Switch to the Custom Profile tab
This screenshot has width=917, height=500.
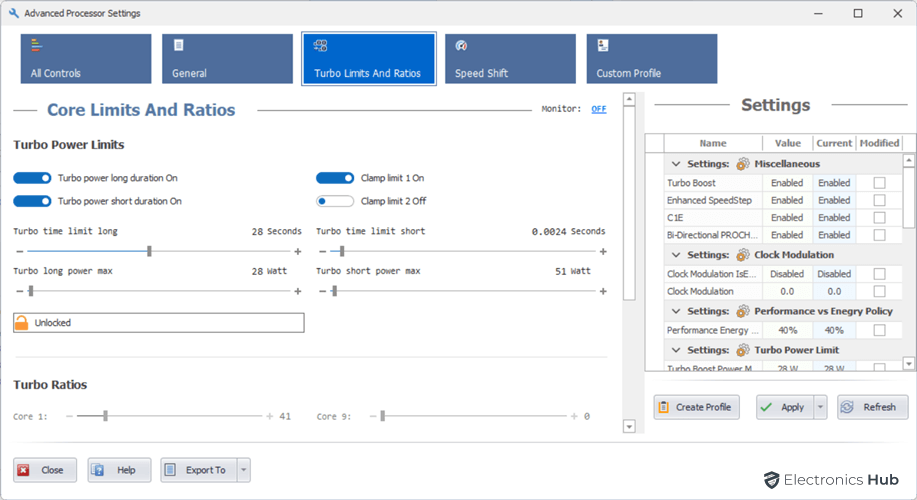[652, 58]
